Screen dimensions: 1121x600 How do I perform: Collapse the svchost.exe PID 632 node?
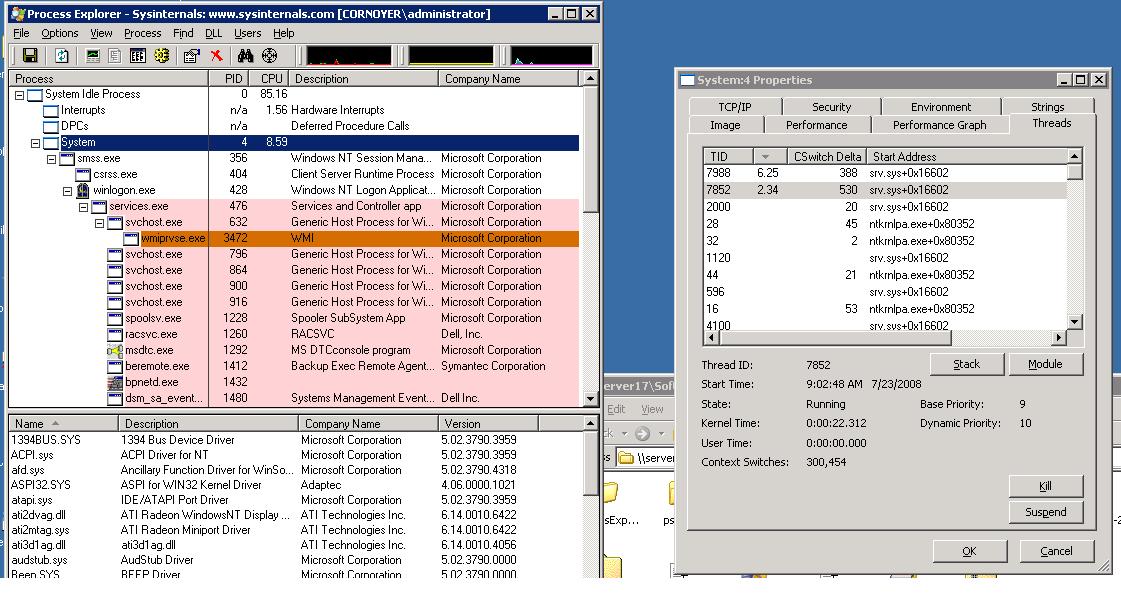[x=99, y=223]
